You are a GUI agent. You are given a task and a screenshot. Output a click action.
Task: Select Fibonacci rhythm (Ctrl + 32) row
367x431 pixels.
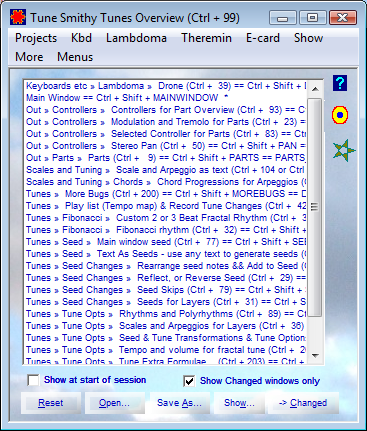tap(166, 230)
